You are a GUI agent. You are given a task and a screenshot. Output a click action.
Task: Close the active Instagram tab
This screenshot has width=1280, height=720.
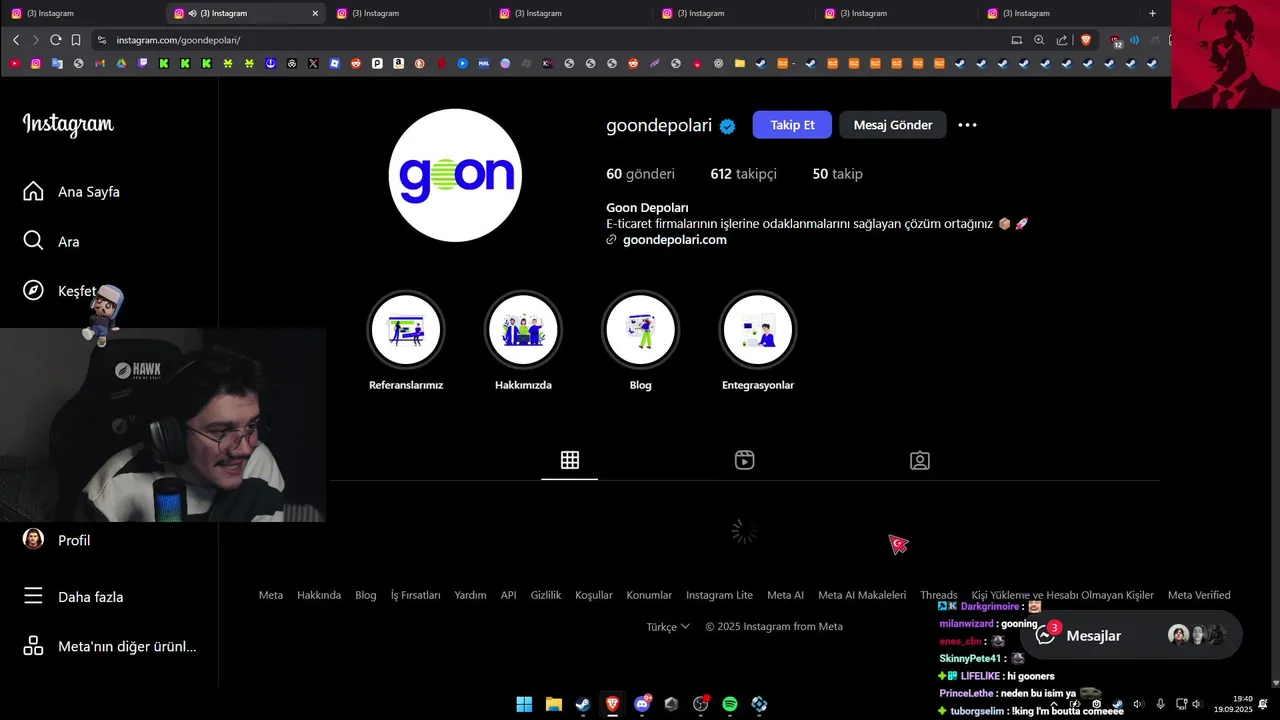coord(315,13)
